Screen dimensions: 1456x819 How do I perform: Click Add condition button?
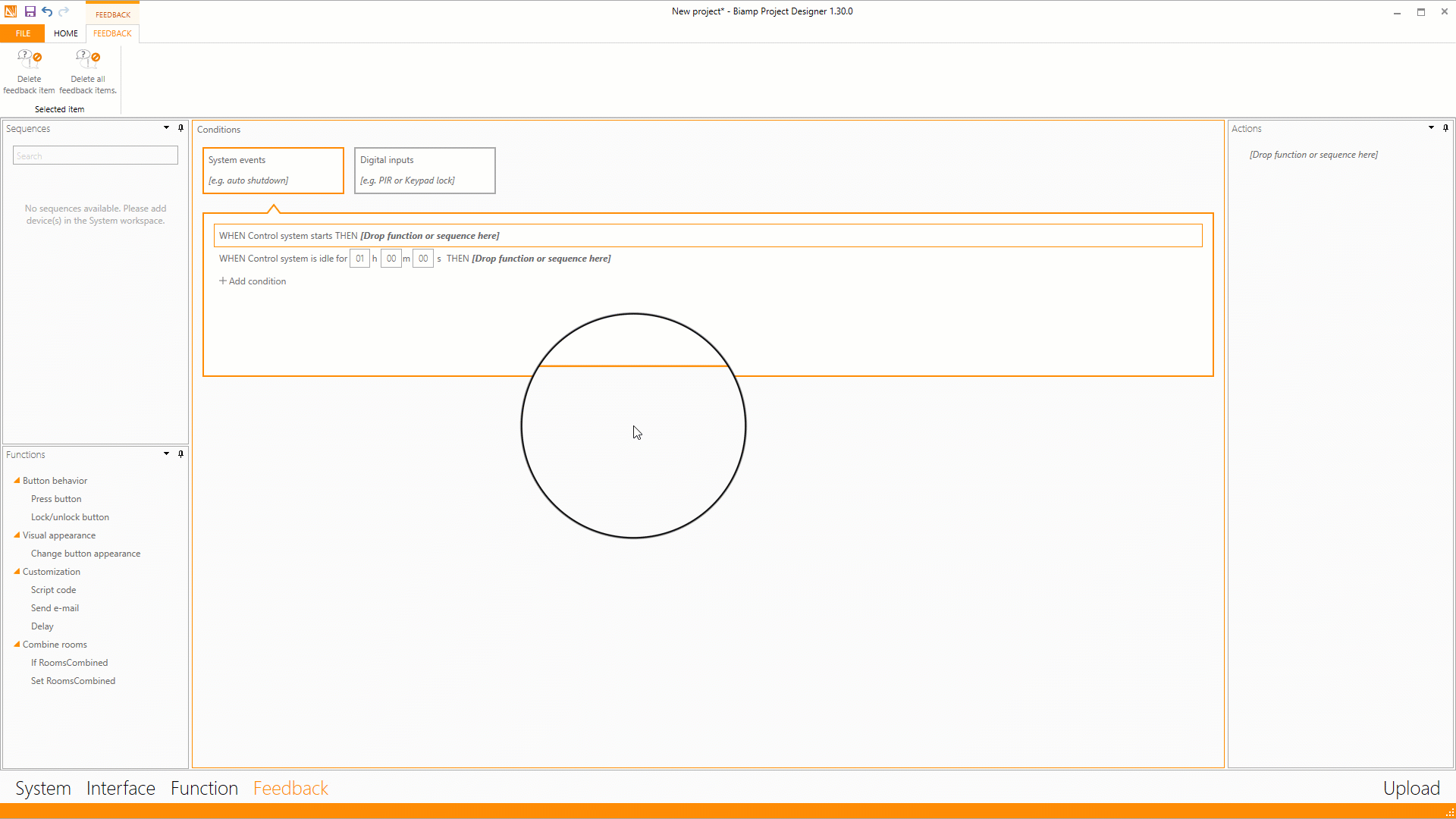click(252, 281)
